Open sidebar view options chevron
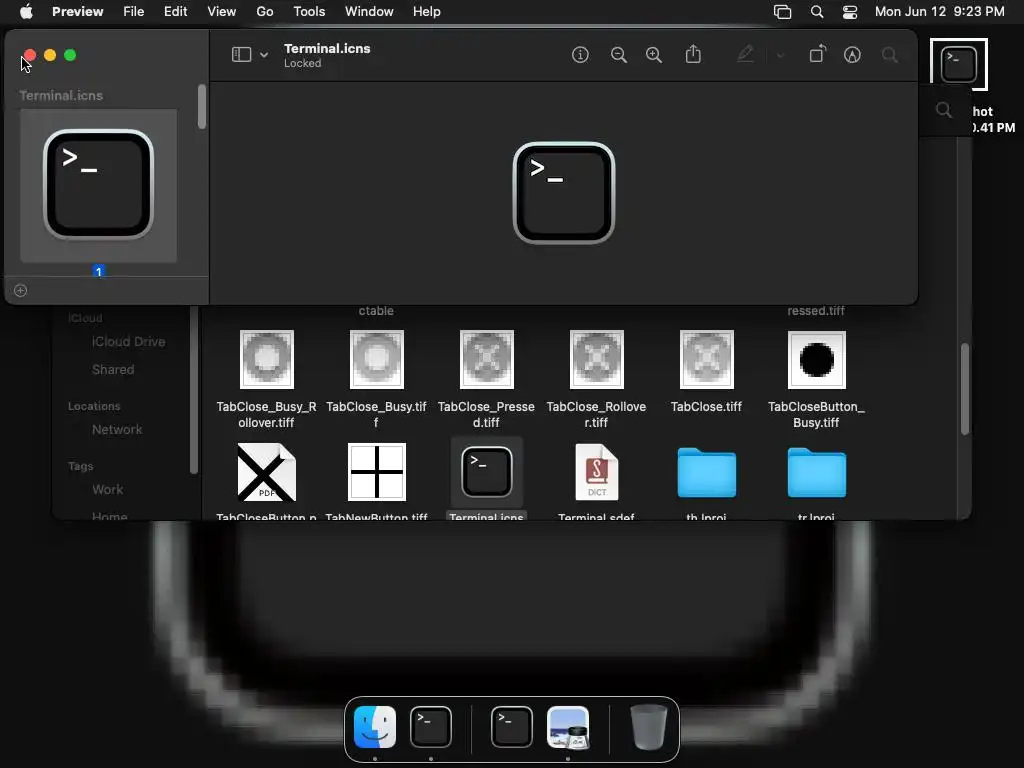The height and width of the screenshot is (768, 1024). (264, 55)
